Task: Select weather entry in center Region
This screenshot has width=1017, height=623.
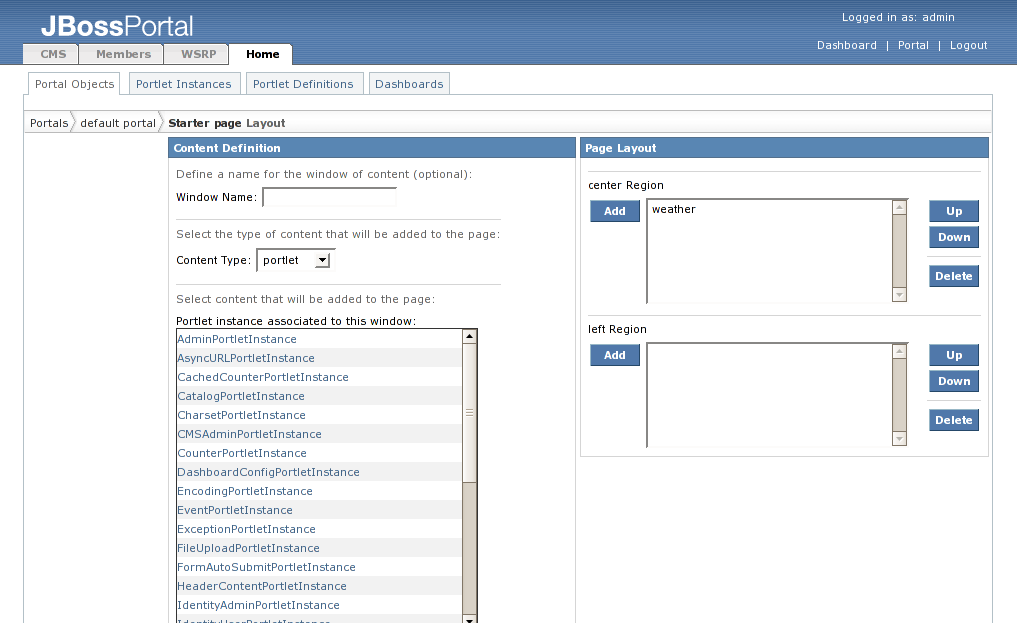Action: tap(674, 210)
